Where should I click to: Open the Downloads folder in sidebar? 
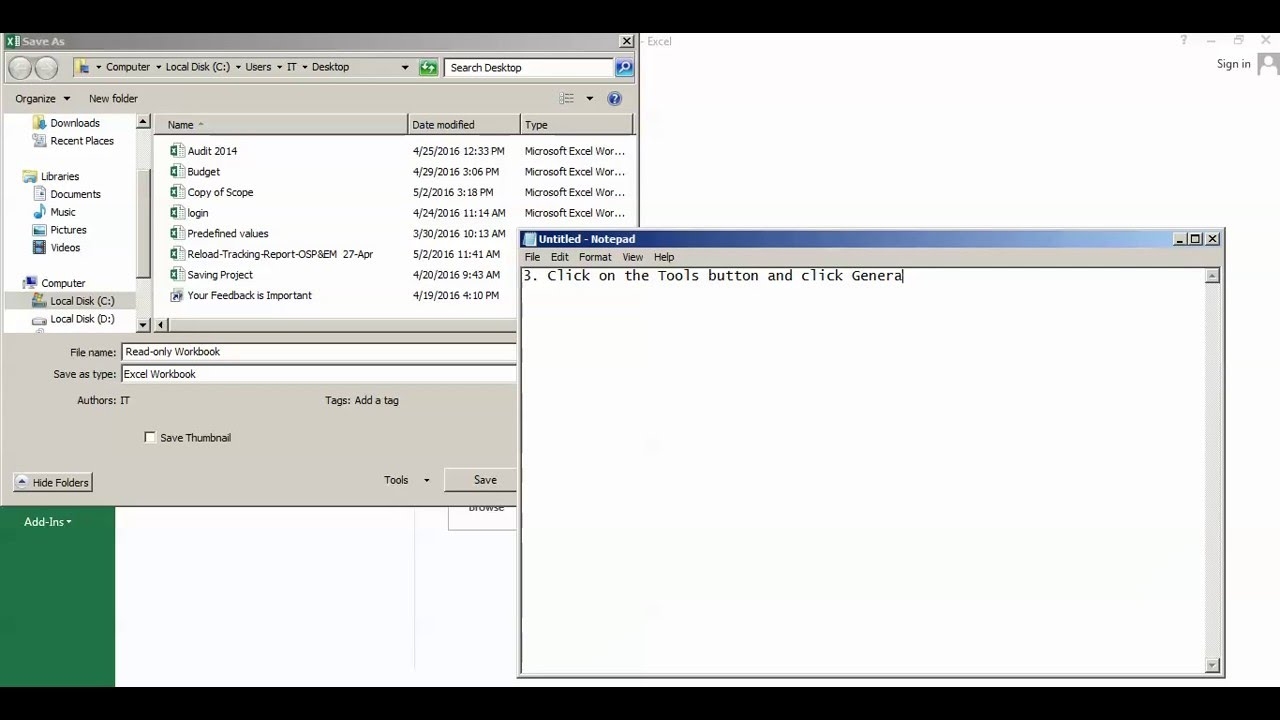click(x=74, y=123)
